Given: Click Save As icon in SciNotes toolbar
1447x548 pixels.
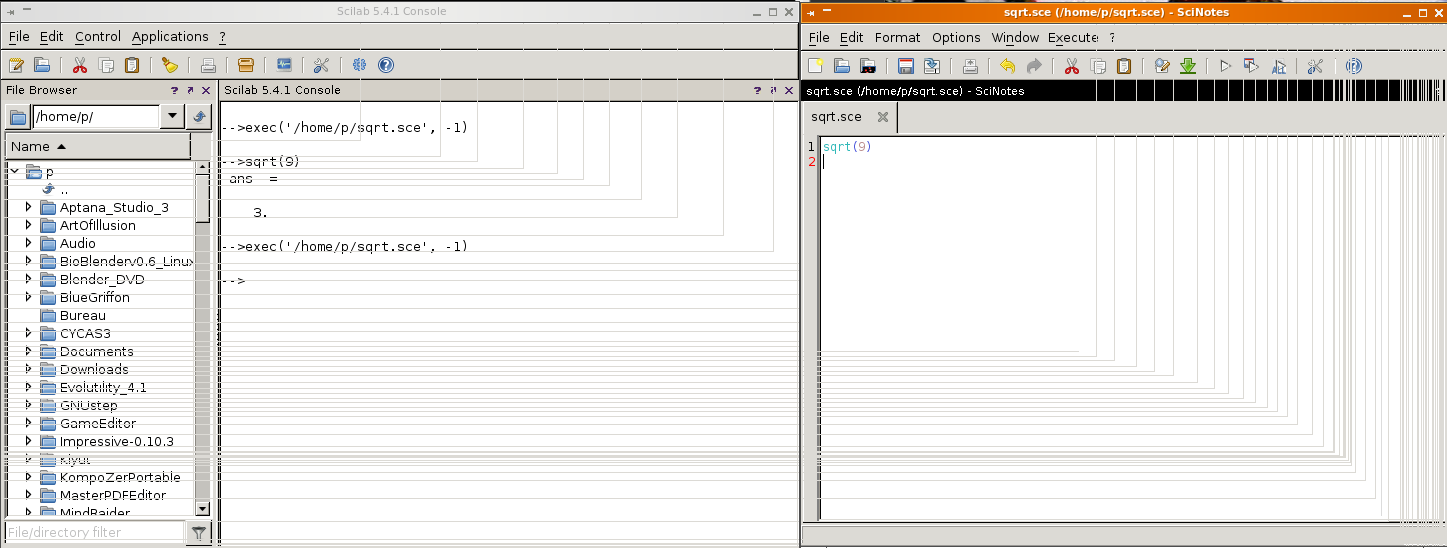Looking at the screenshot, I should [x=932, y=66].
